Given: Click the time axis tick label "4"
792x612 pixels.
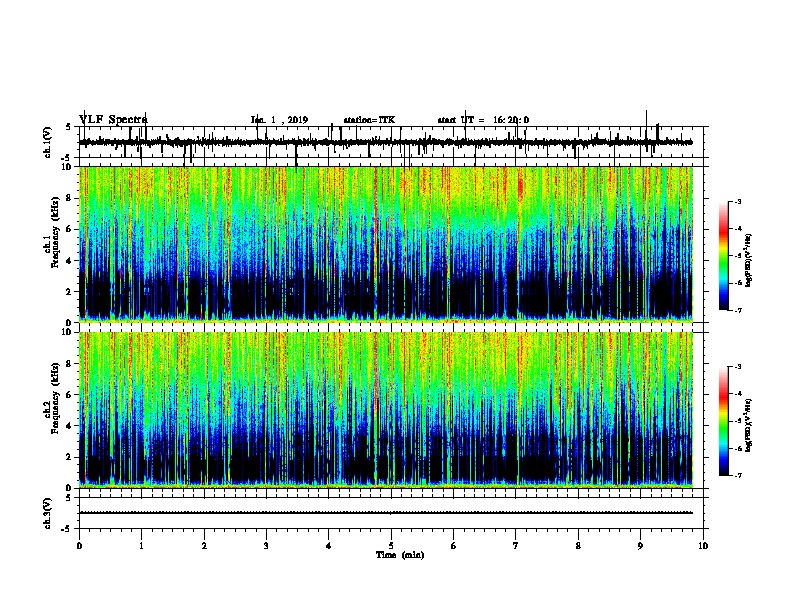Looking at the screenshot, I should coord(329,545).
